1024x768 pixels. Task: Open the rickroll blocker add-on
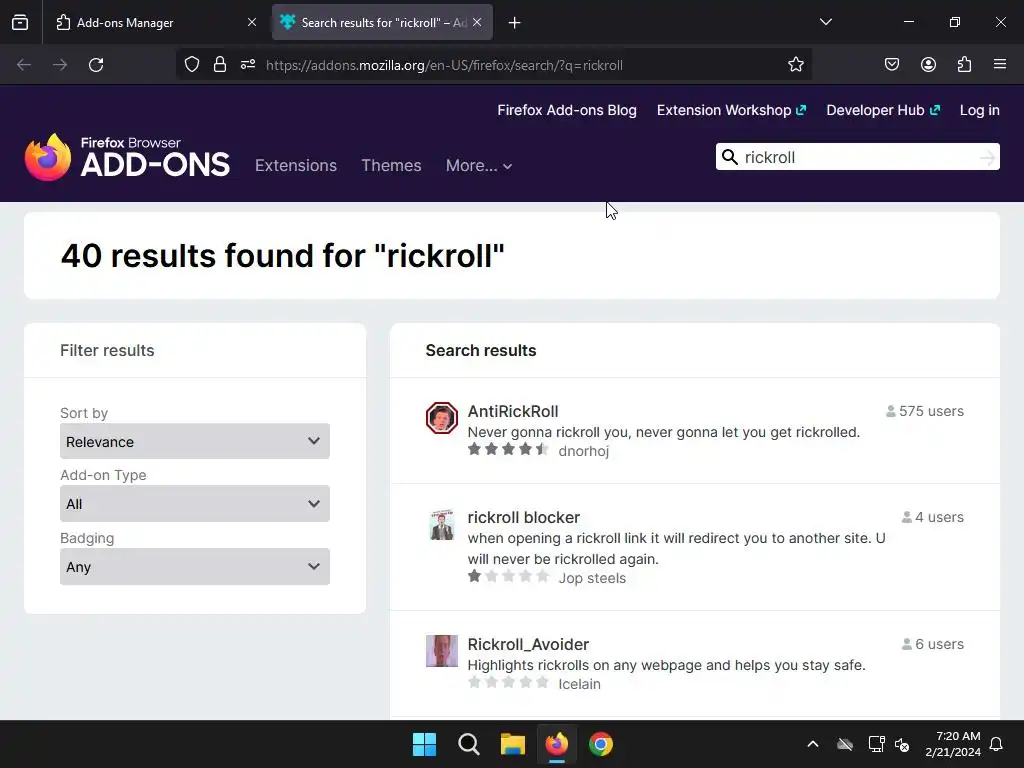(524, 517)
